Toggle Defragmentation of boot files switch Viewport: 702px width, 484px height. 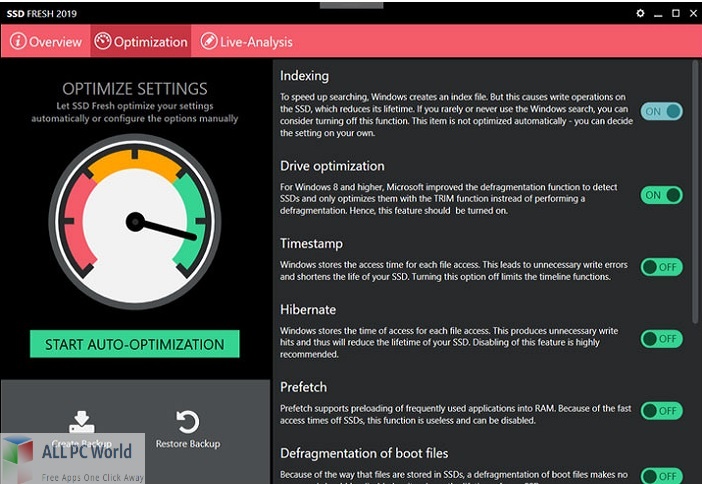coord(661,476)
